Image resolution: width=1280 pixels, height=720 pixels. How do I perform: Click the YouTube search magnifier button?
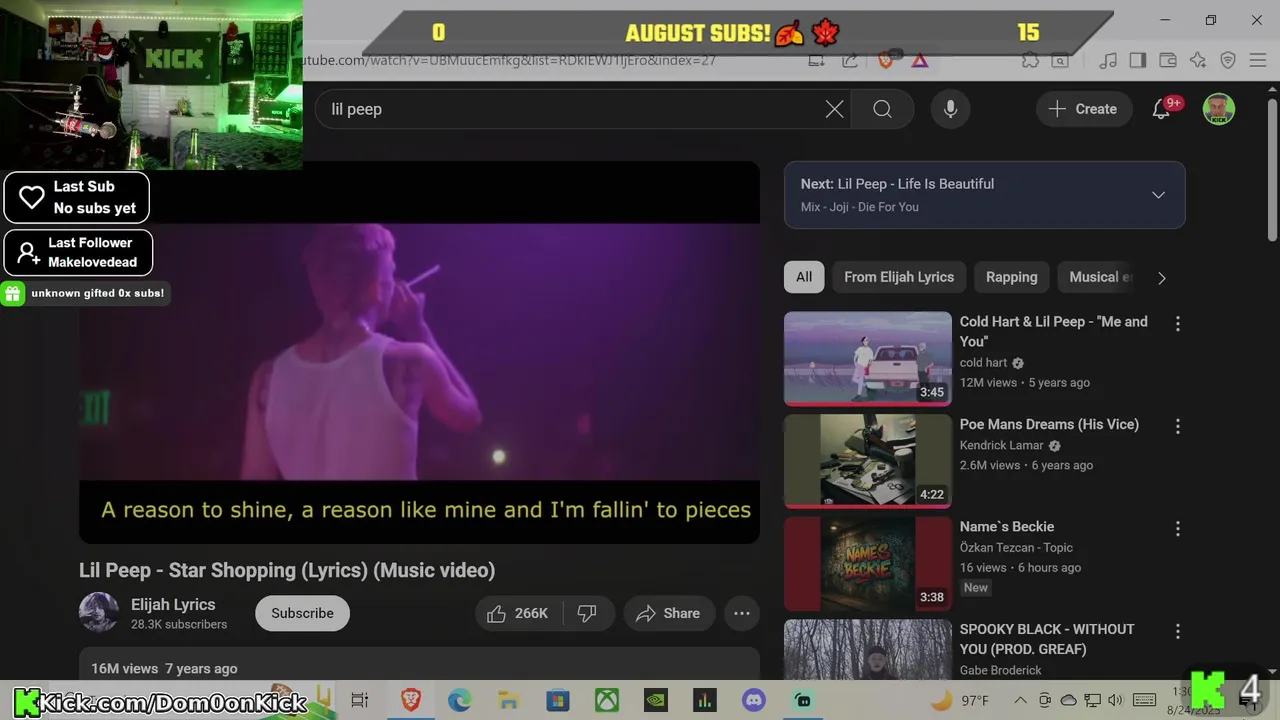[882, 109]
